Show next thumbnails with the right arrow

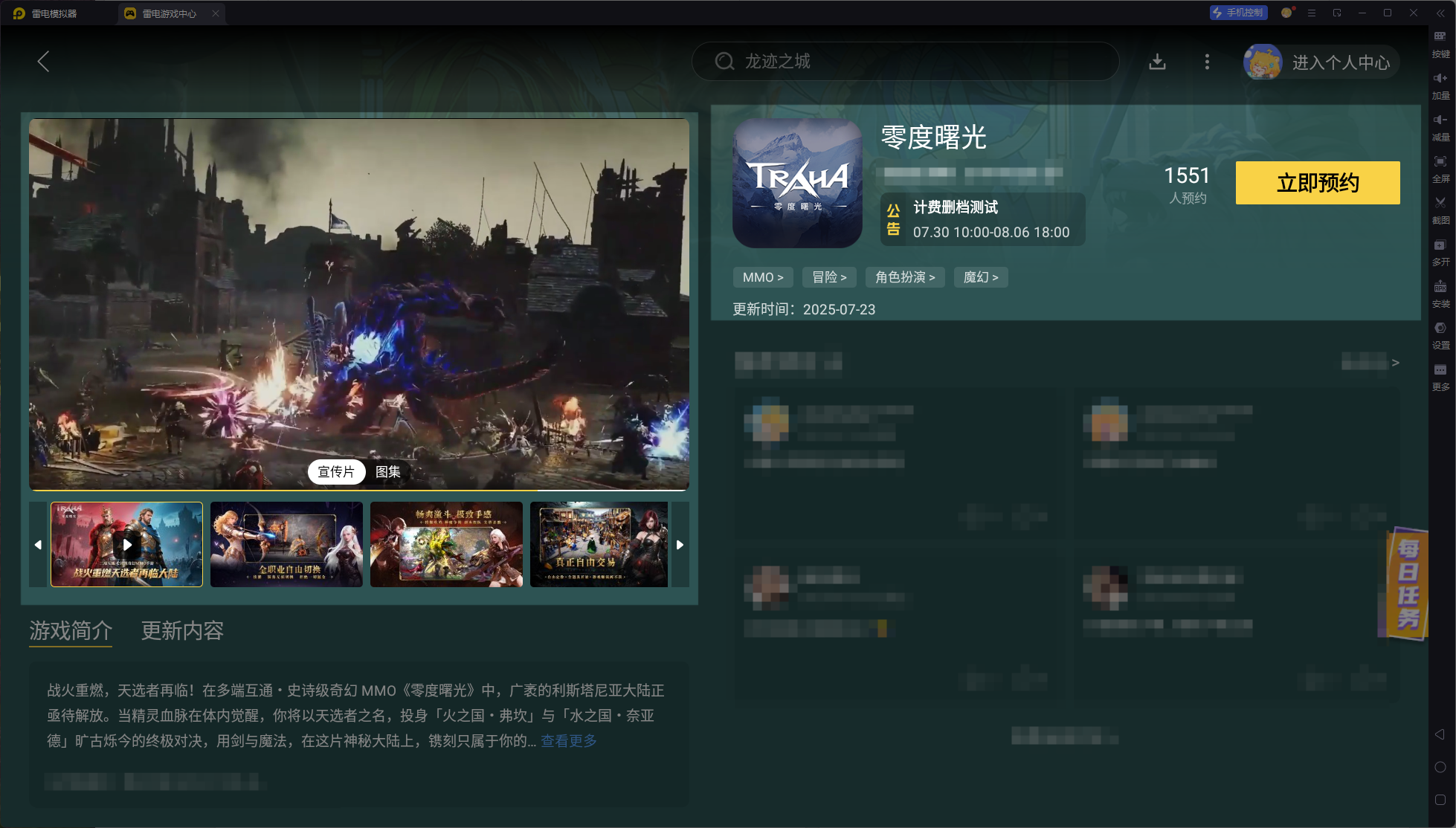(x=680, y=545)
